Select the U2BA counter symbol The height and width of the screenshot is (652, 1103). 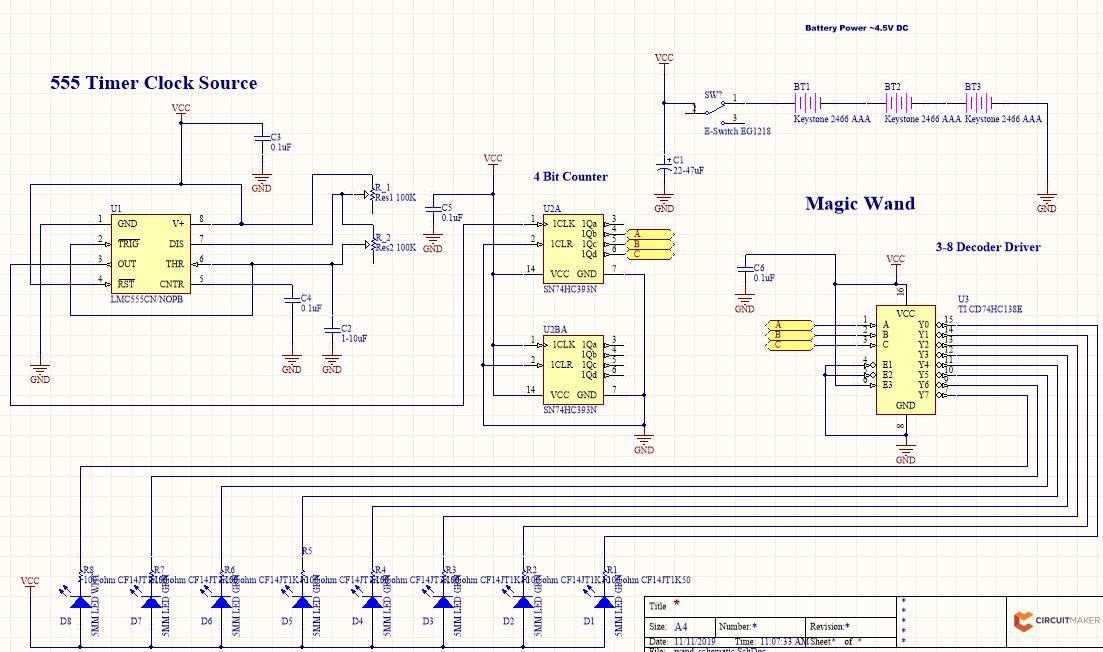[573, 370]
